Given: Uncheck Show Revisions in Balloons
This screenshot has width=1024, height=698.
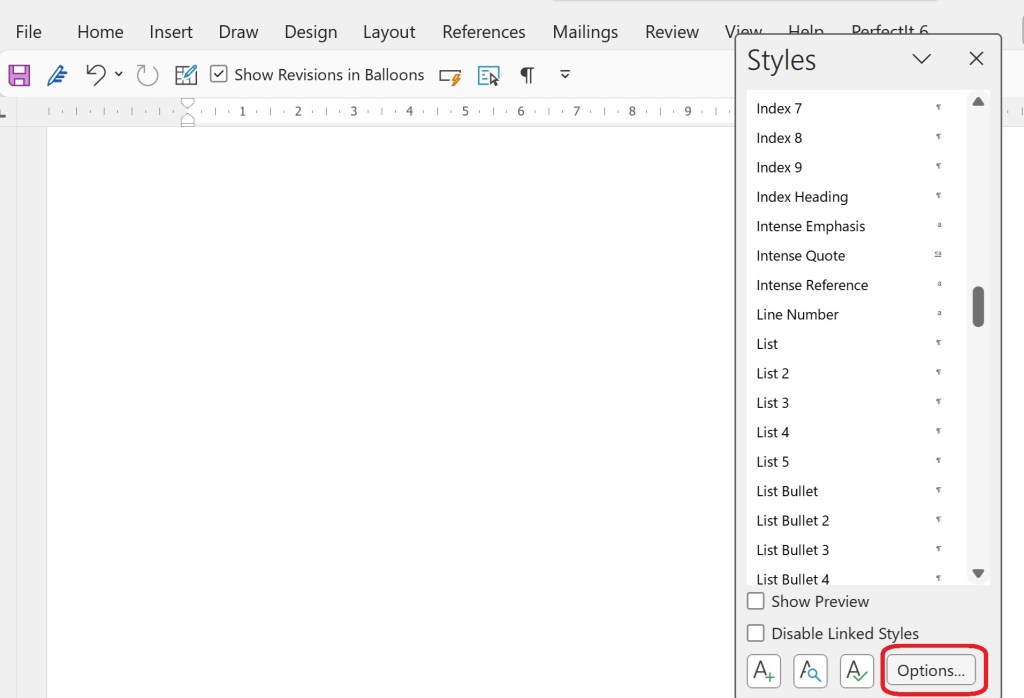Looking at the screenshot, I should pyautogui.click(x=219, y=75).
